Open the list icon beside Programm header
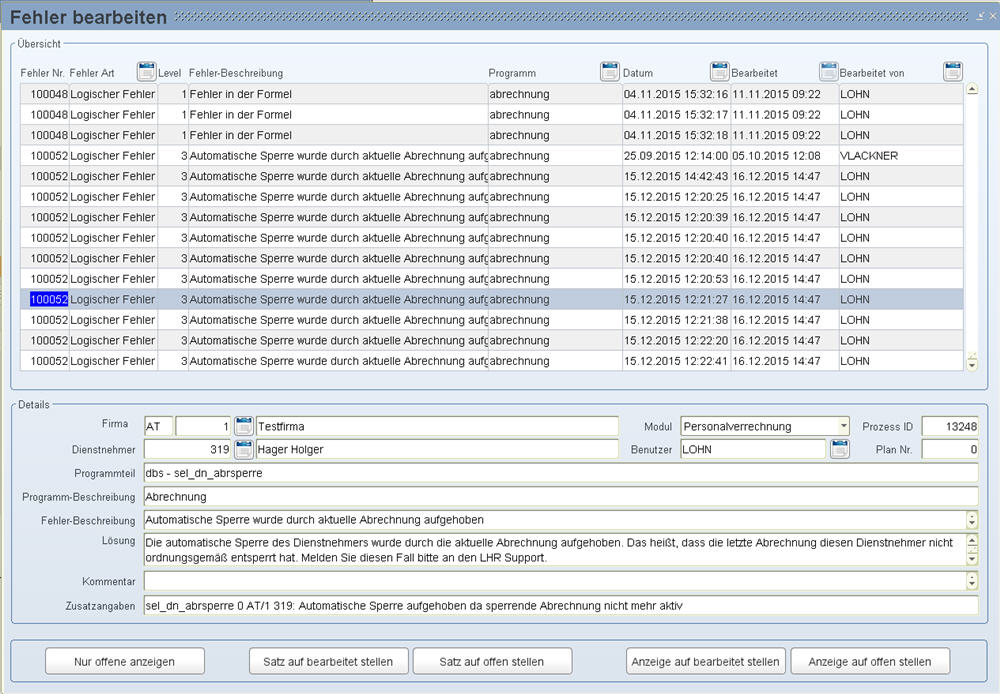1000x694 pixels. [610, 71]
